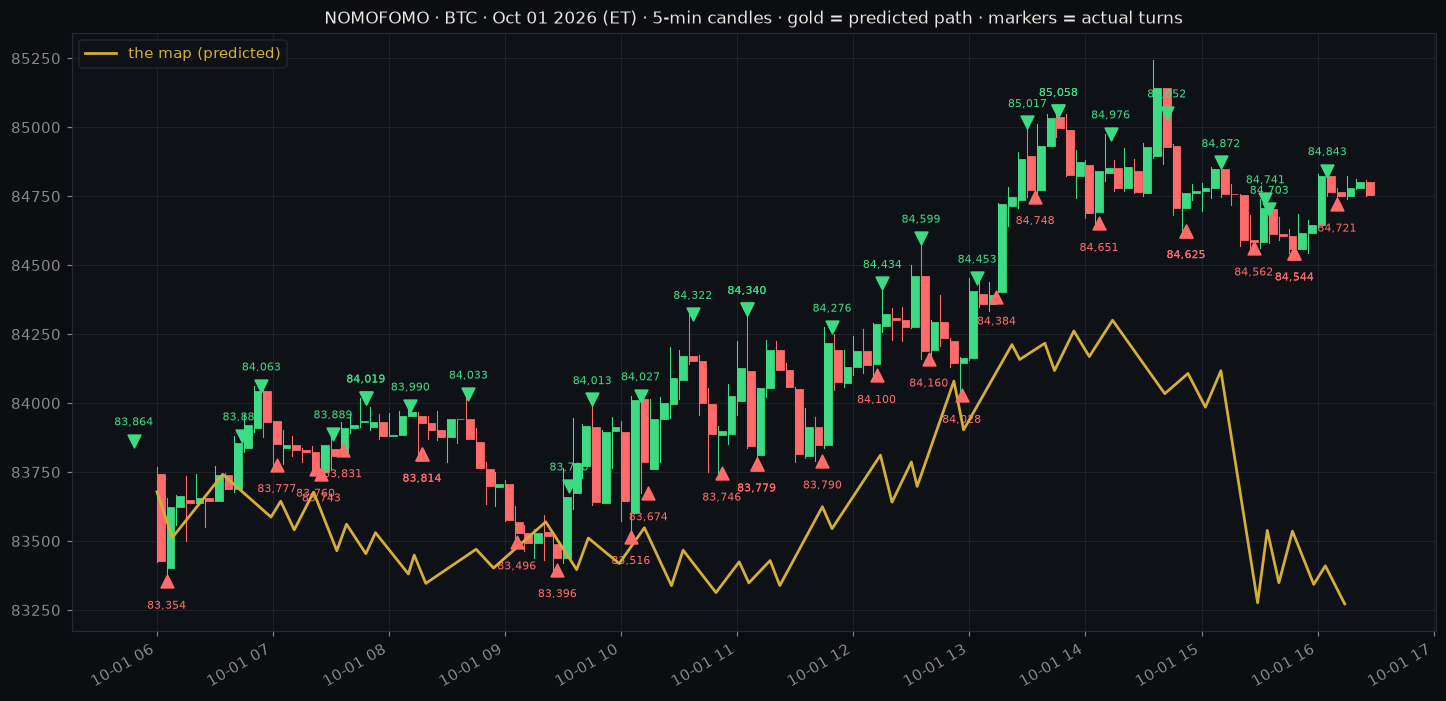Click the green marker below 84,019

[366, 398]
